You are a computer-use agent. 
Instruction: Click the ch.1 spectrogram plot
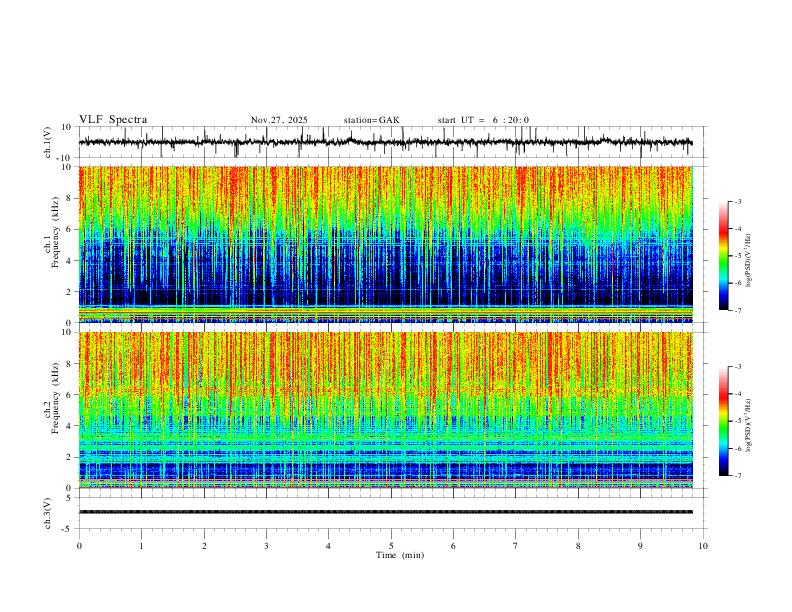pos(385,244)
